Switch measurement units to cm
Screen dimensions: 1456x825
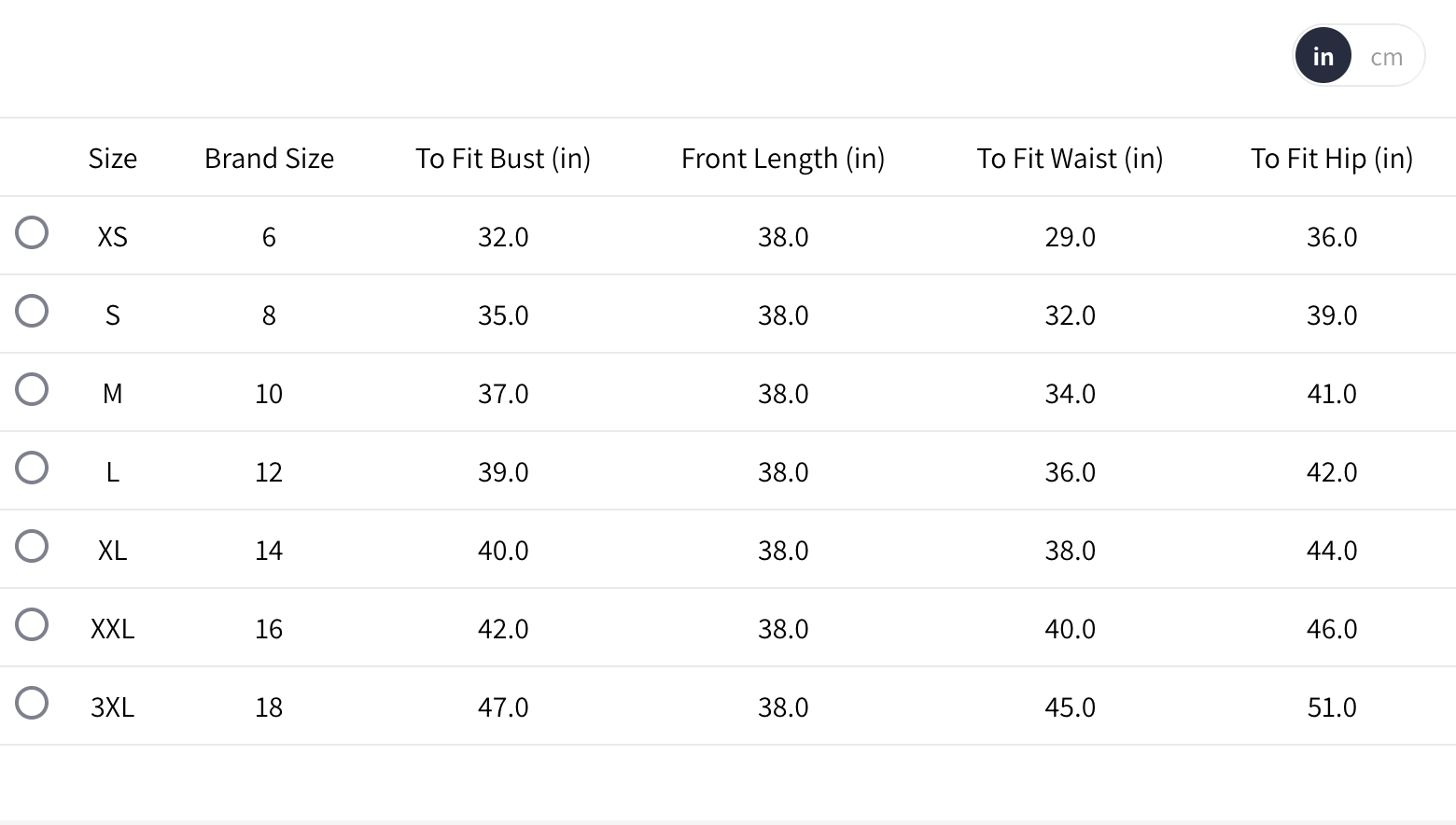coord(1386,57)
